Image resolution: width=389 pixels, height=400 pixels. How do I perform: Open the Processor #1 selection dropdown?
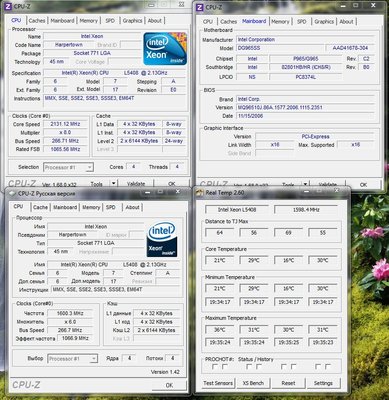(x=68, y=167)
